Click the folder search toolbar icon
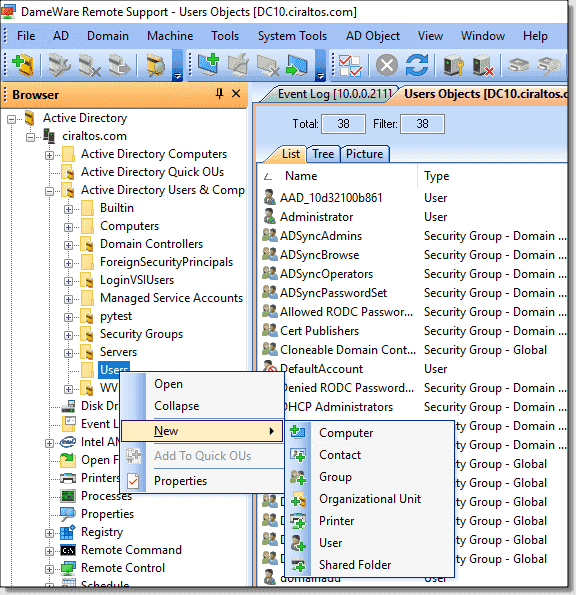576x595 pixels. pos(156,65)
